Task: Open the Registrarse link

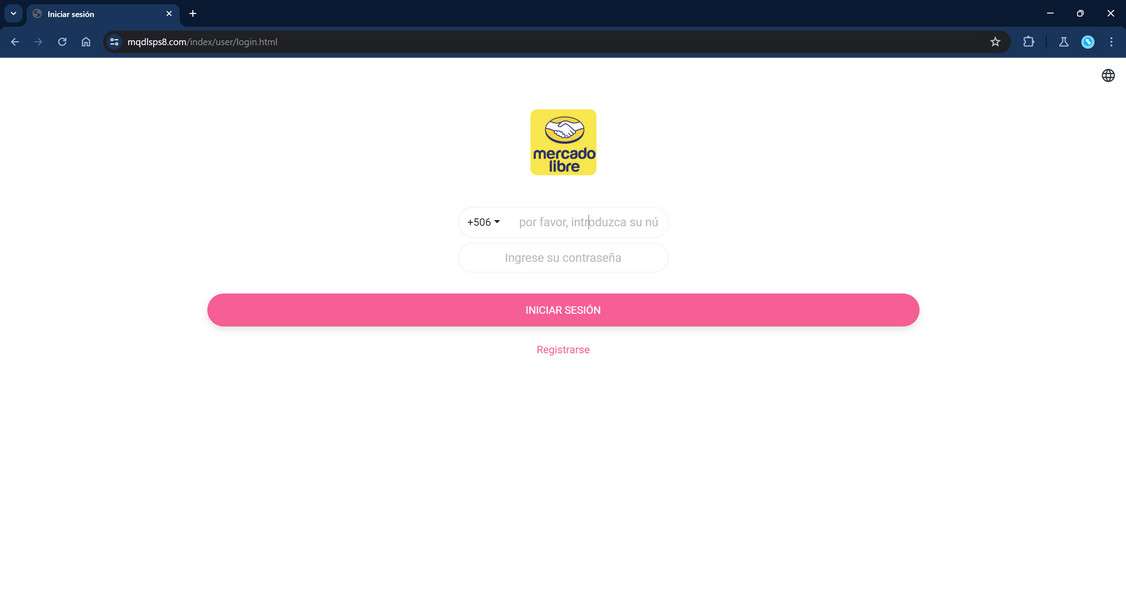Action: 562,349
